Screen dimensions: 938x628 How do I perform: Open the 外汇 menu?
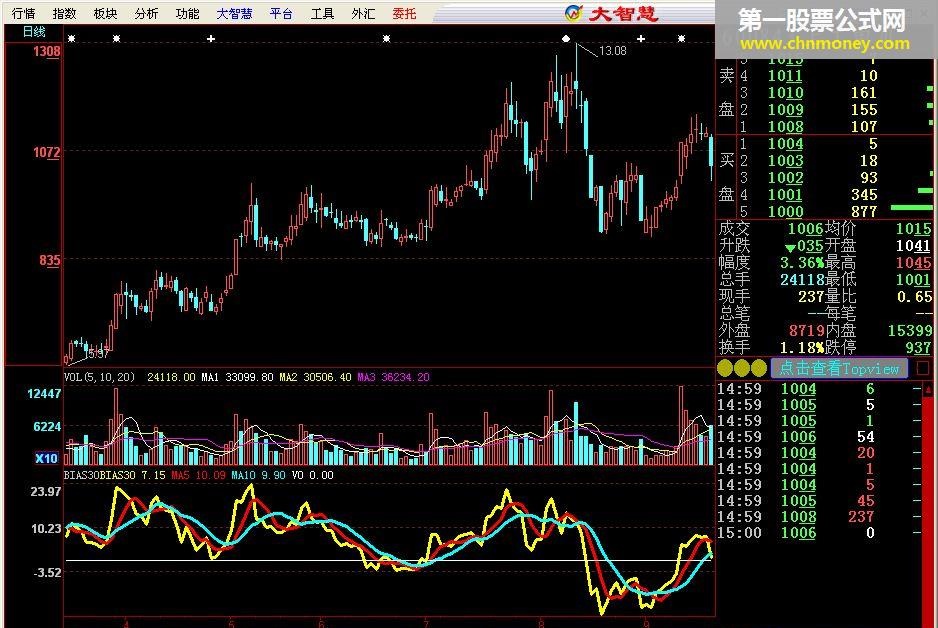[x=363, y=13]
